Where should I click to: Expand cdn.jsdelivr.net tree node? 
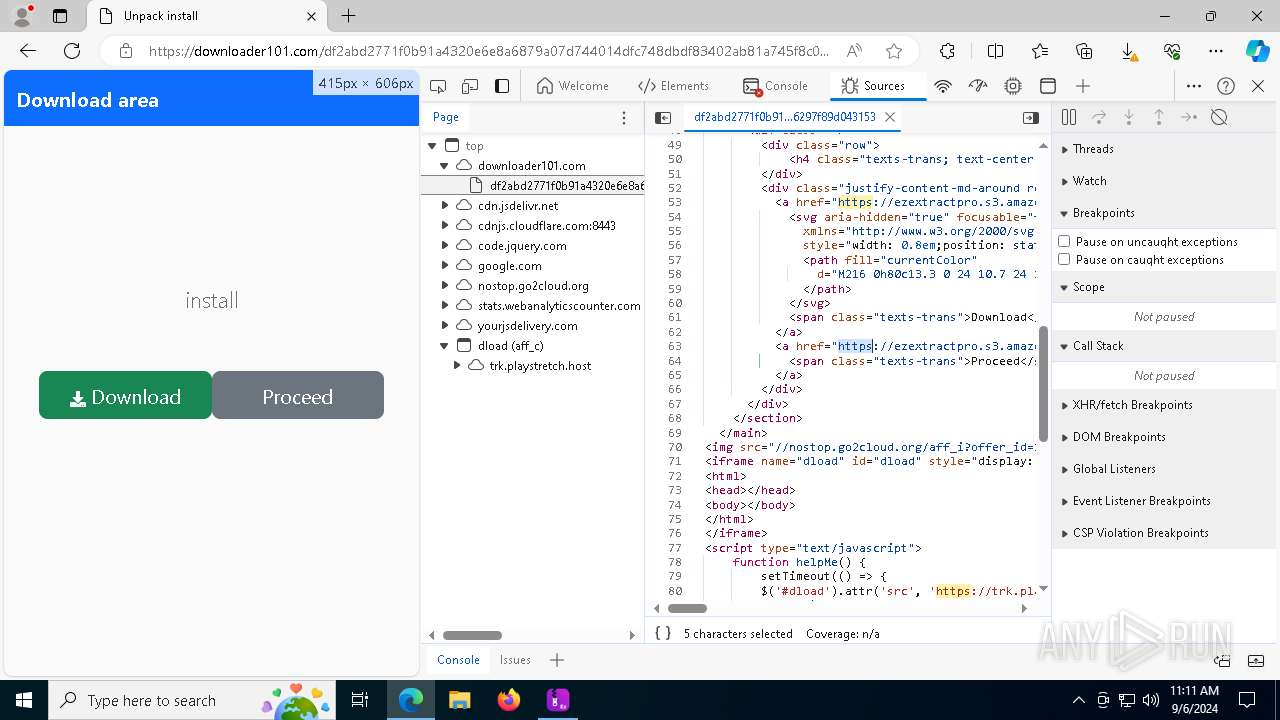coord(445,206)
